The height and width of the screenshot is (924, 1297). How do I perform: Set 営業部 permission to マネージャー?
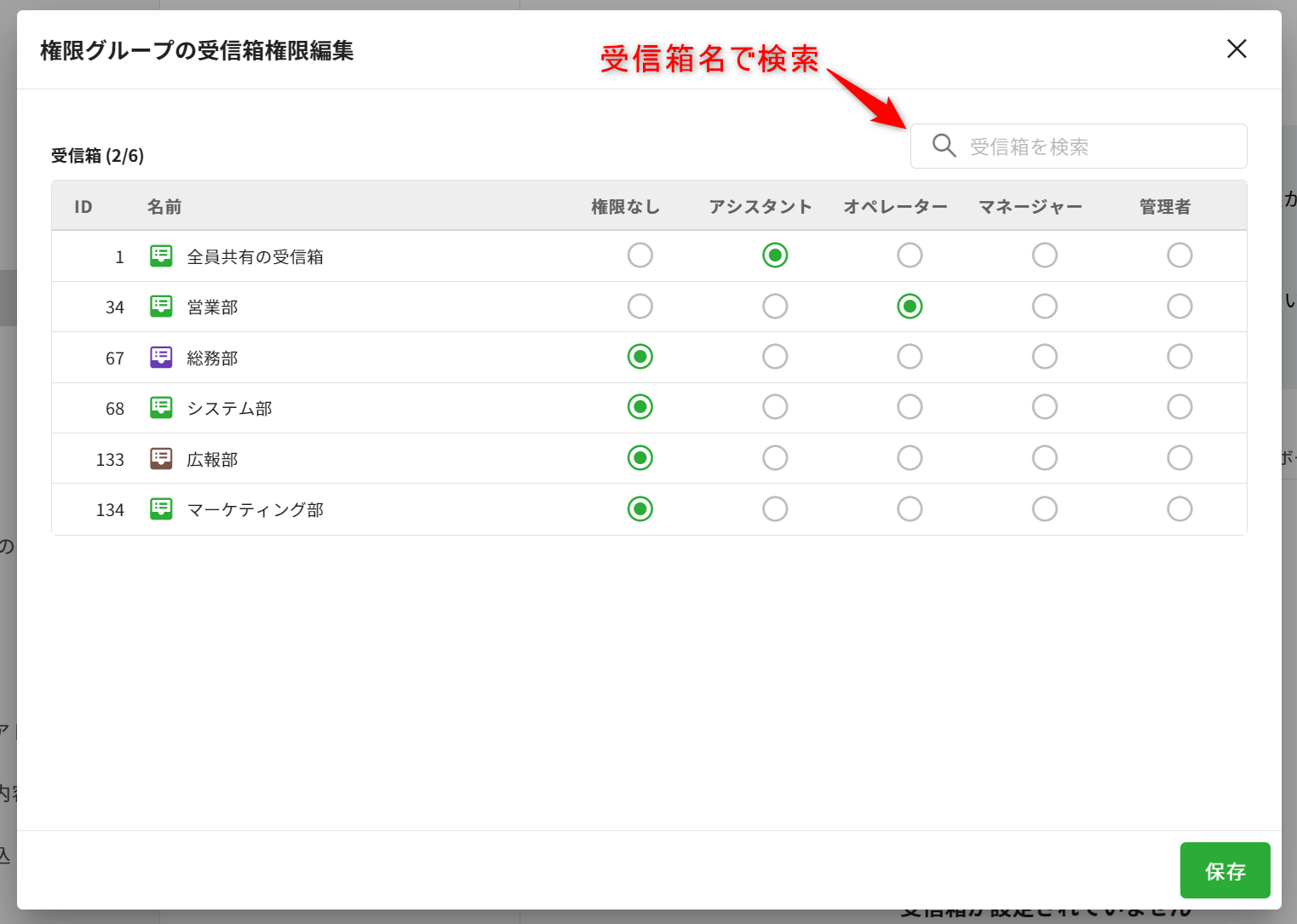tap(1044, 307)
